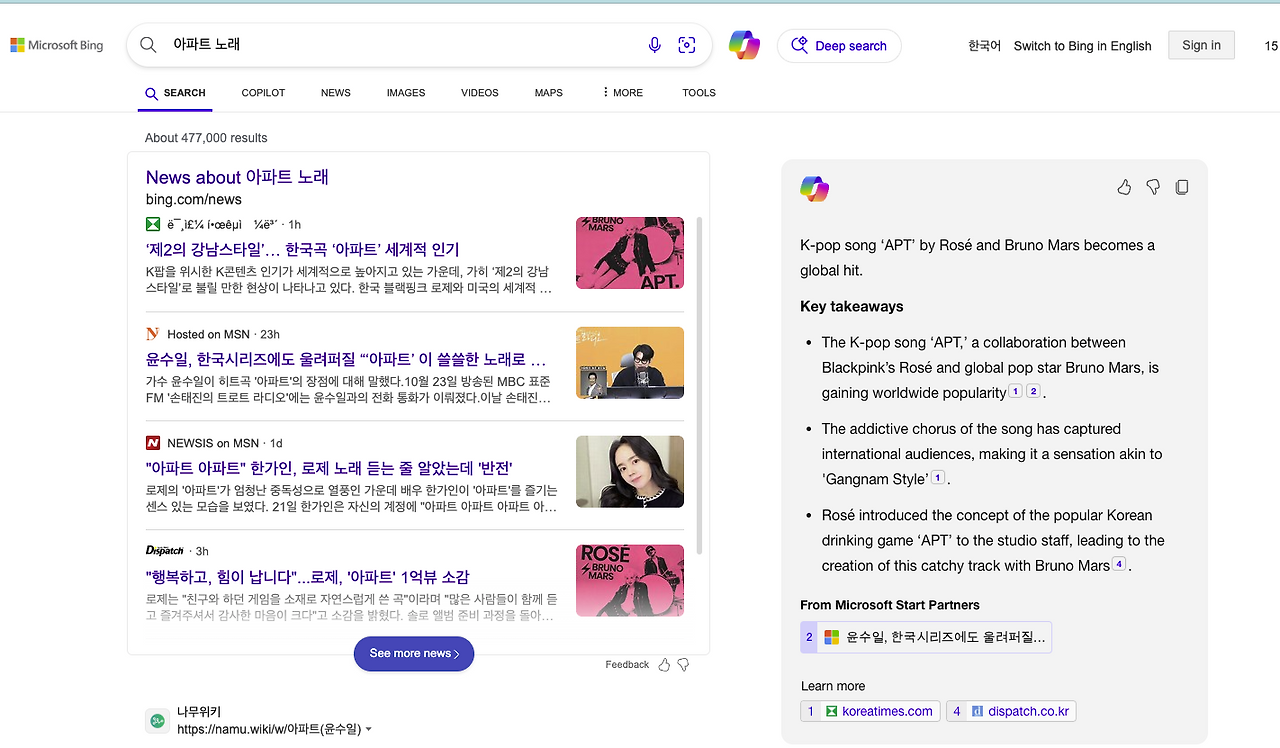Click citation 4 after 'Bruno Mars'

(1120, 564)
